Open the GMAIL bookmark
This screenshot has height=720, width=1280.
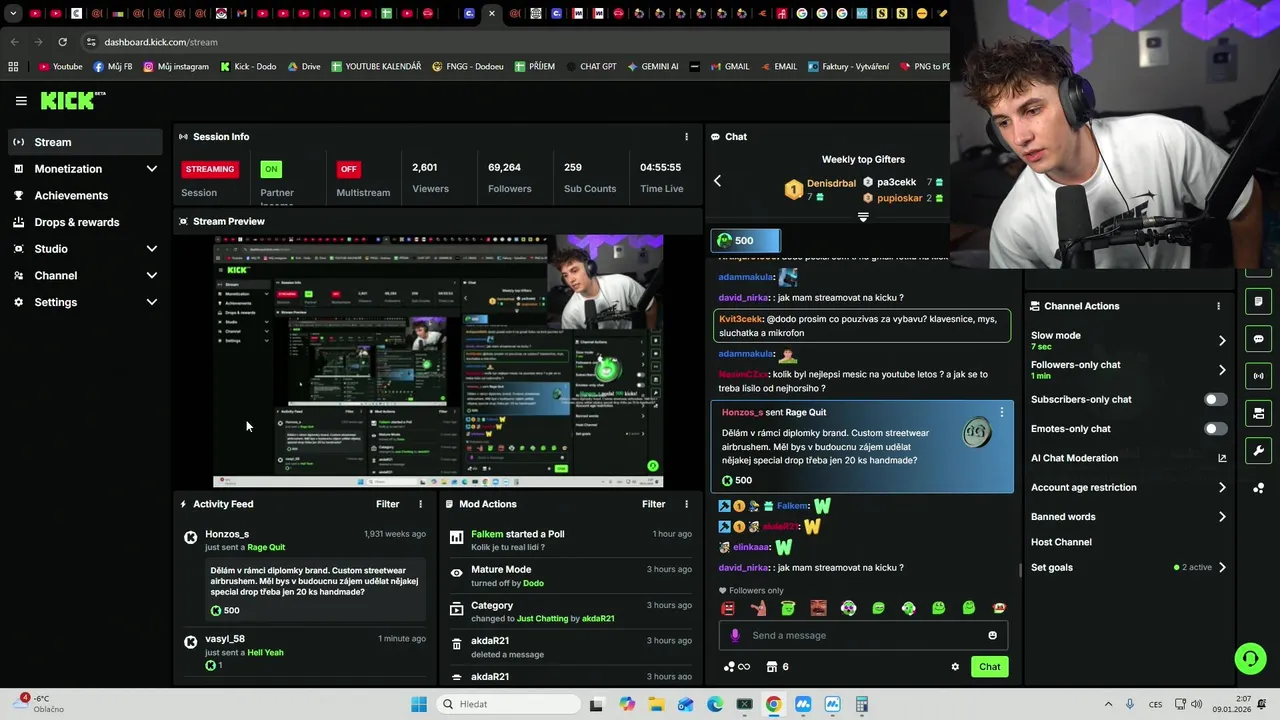click(x=729, y=67)
